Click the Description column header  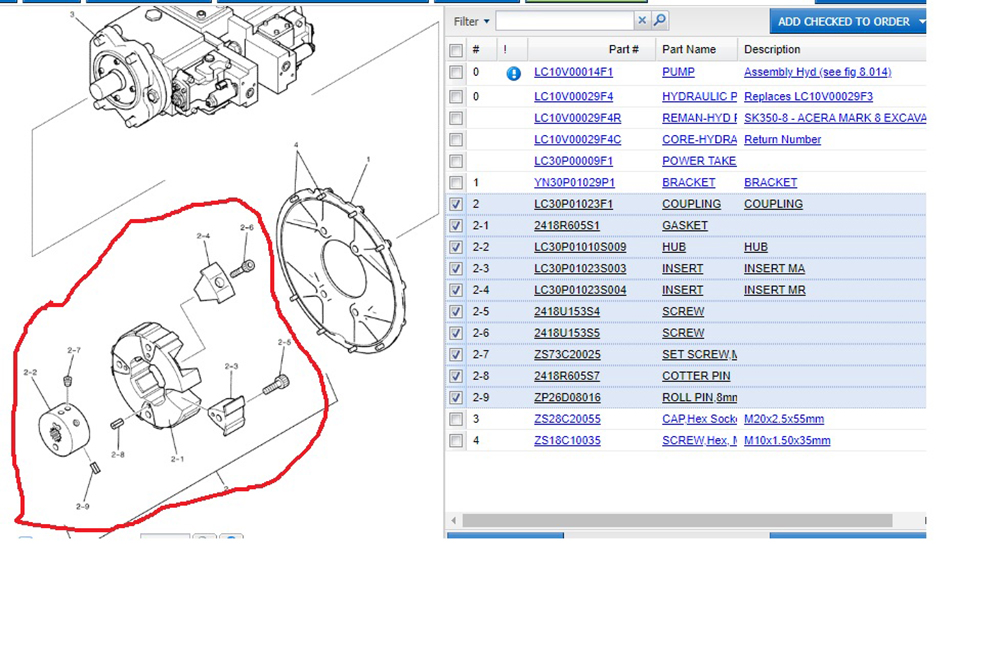point(772,50)
